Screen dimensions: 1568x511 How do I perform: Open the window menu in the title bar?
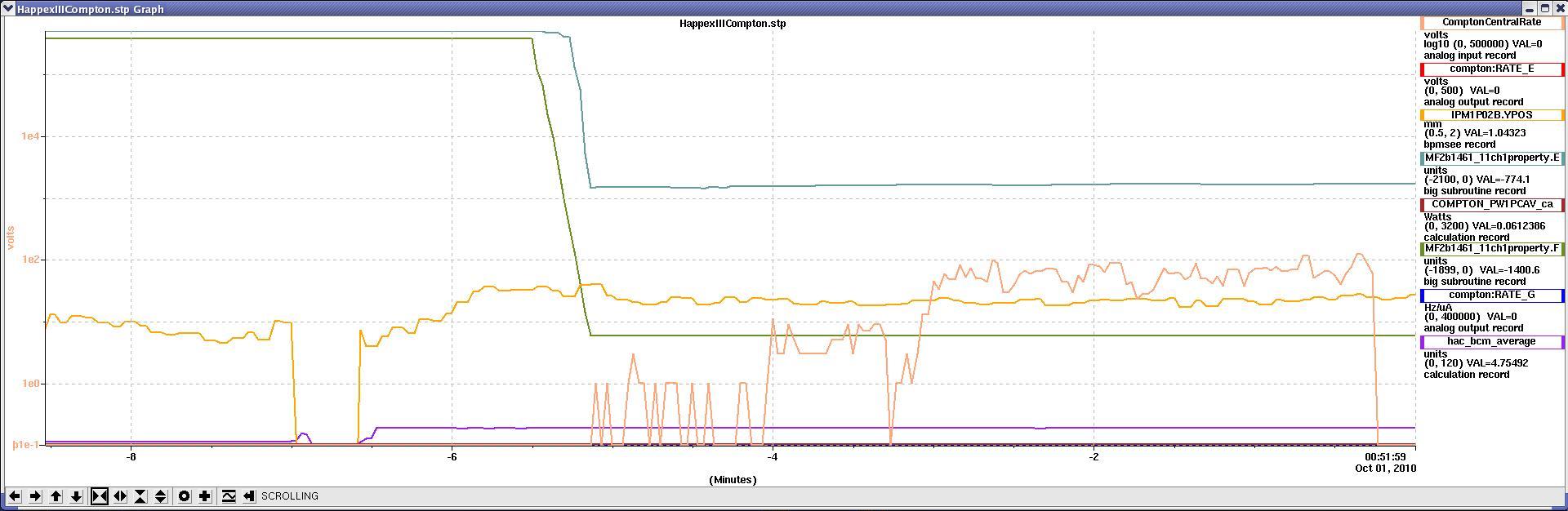click(8, 8)
